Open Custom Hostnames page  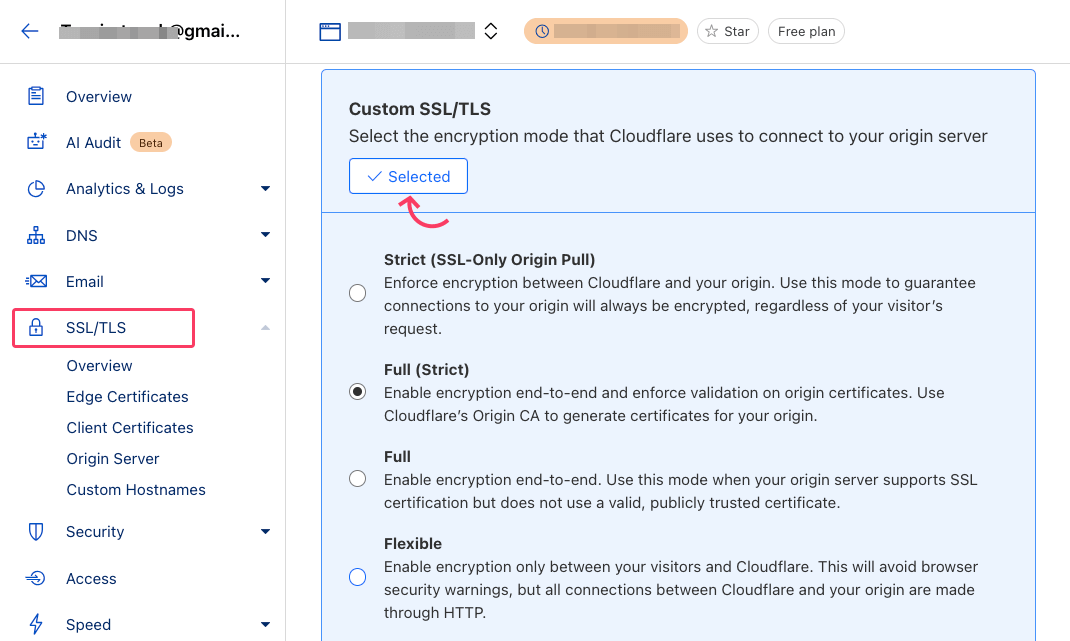click(136, 490)
